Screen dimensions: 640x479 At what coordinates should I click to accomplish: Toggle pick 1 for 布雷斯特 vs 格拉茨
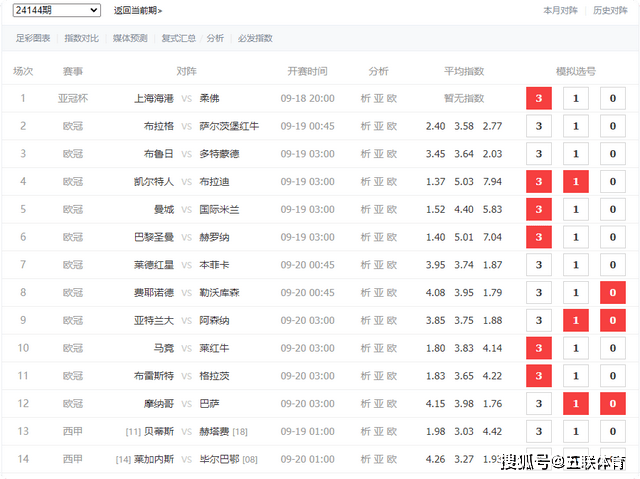click(x=576, y=376)
